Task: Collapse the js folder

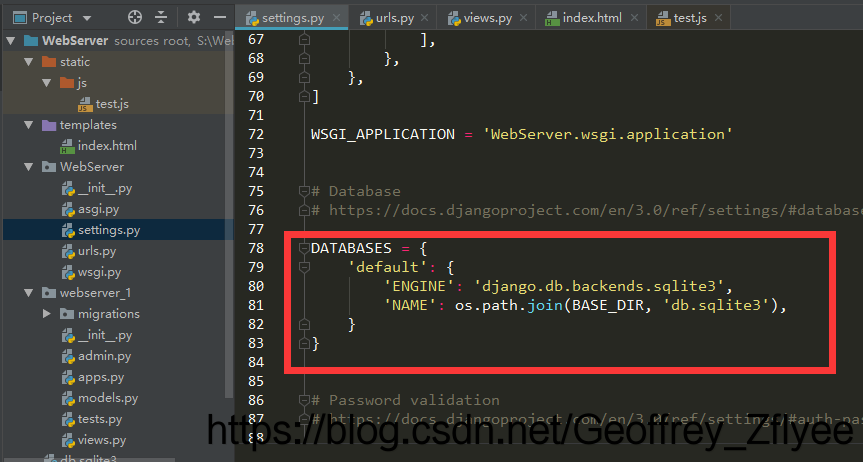Action: point(47,83)
